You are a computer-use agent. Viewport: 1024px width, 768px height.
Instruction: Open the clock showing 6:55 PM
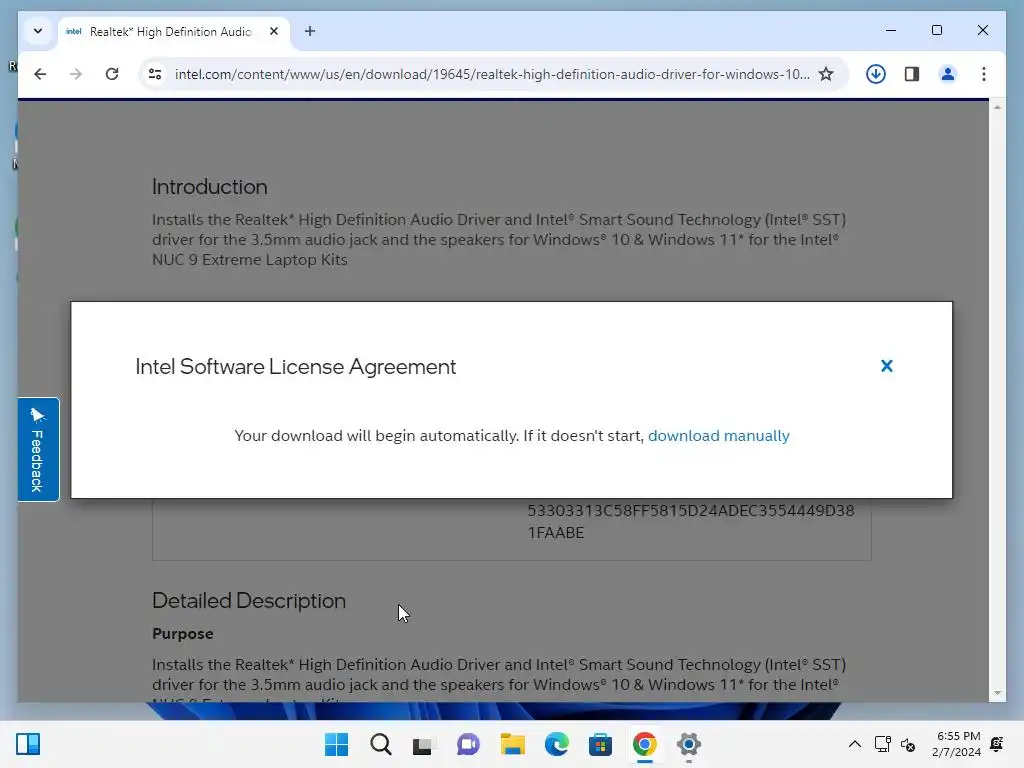(956, 744)
